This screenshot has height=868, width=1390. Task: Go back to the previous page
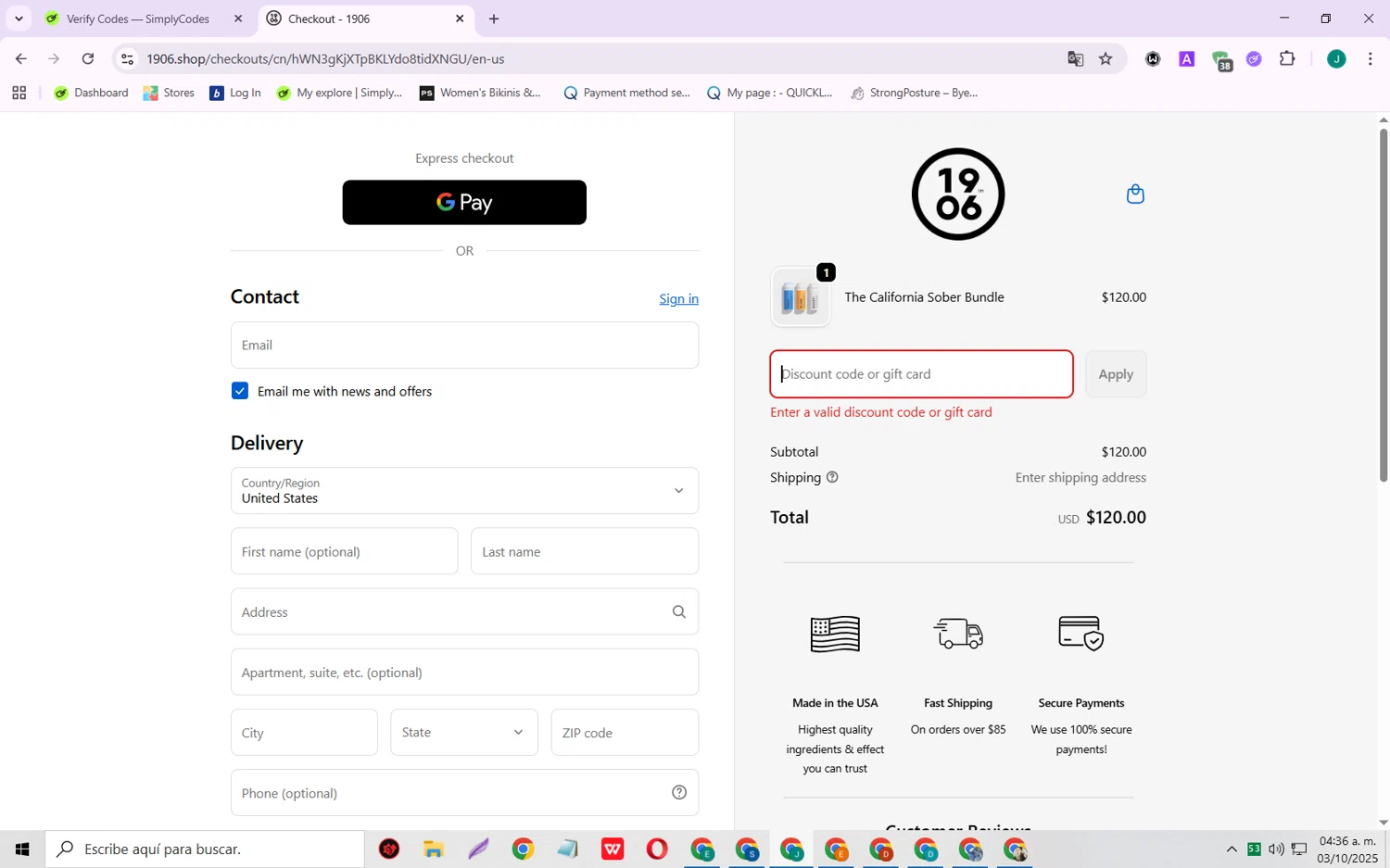20,58
